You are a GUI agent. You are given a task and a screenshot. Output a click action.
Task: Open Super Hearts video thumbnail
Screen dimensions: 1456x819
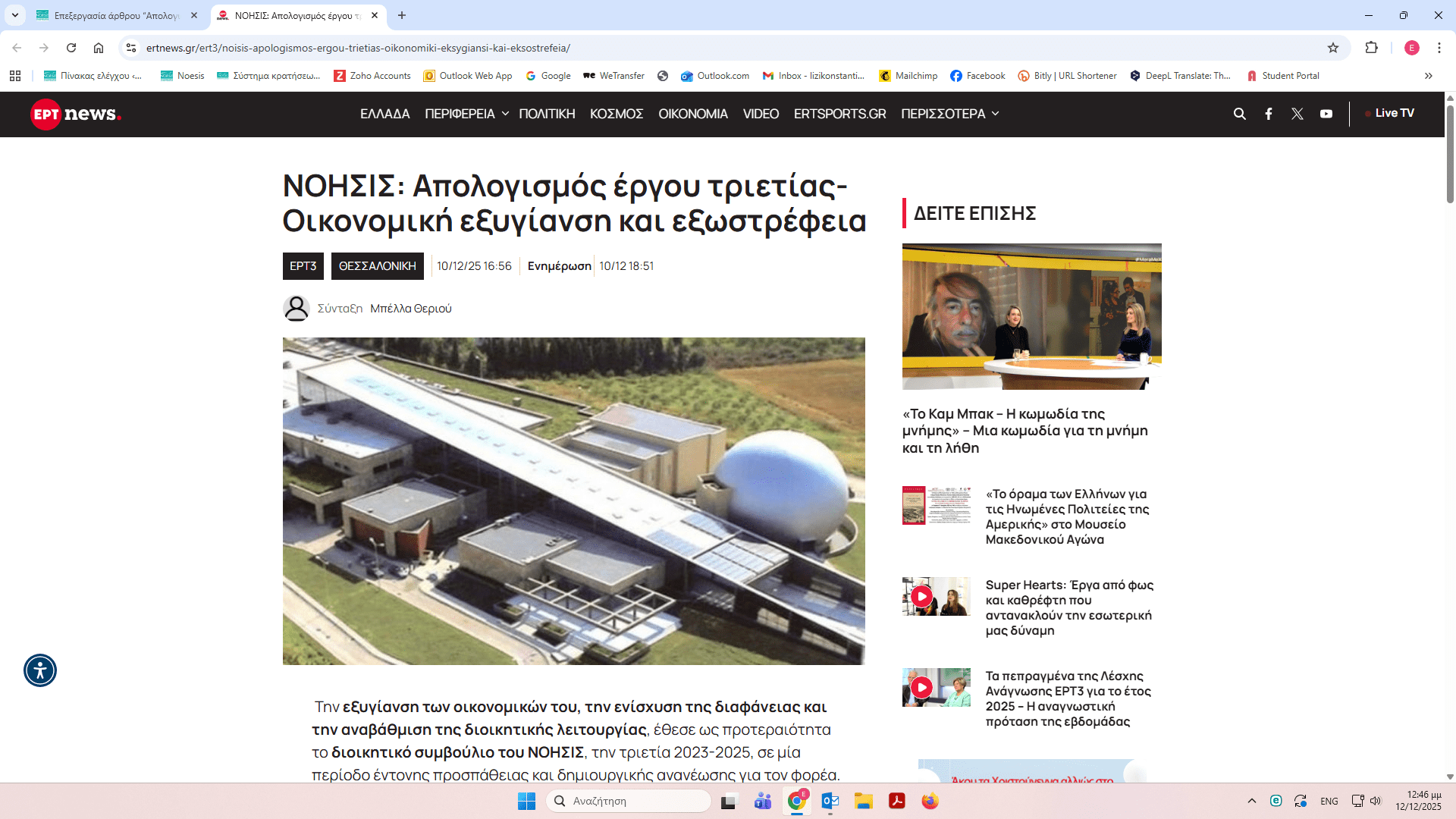click(x=936, y=596)
